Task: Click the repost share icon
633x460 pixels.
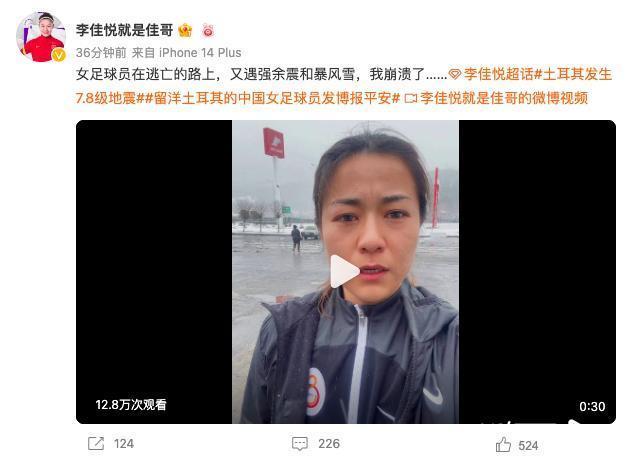Action: pos(96,443)
